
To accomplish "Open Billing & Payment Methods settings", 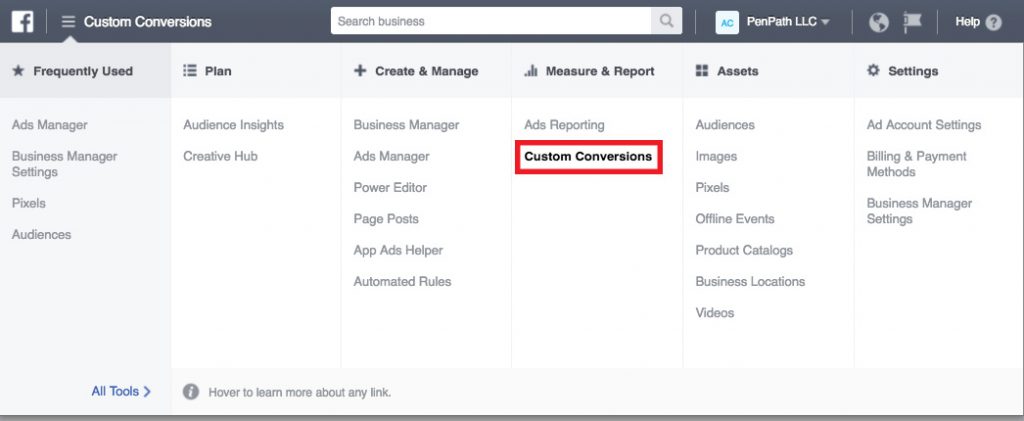I will point(916,164).
